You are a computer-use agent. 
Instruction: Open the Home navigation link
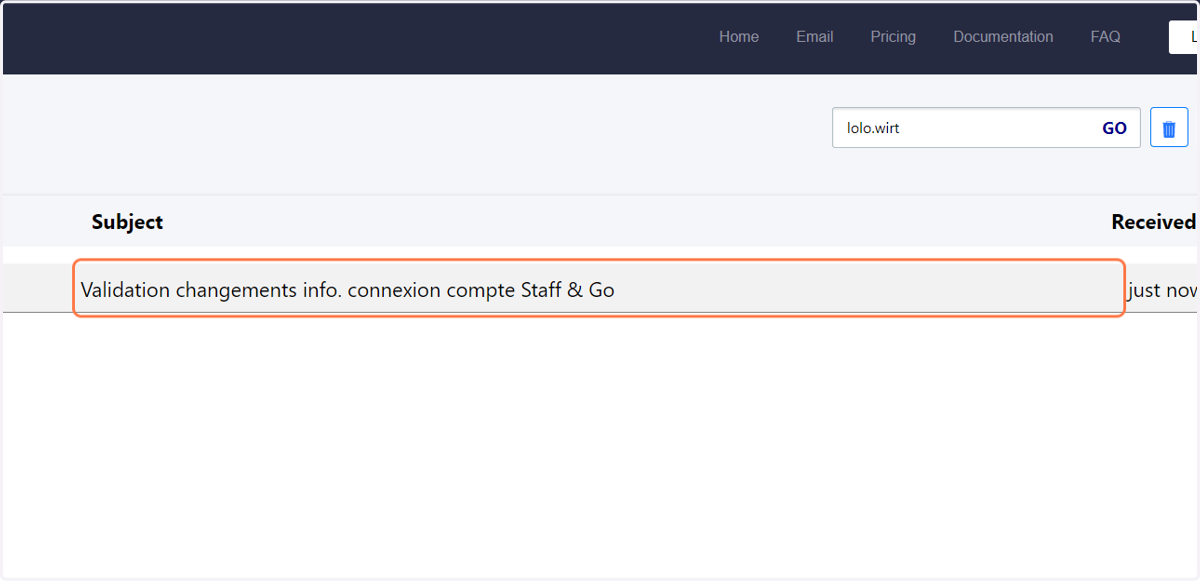tap(739, 37)
